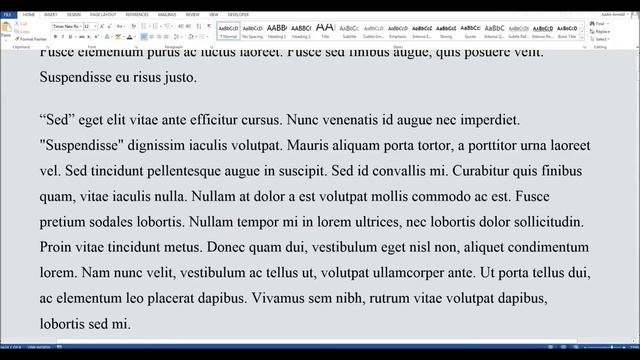Toggle subscript formatting
This screenshot has height=360, width=640.
pyautogui.click(x=89, y=37)
